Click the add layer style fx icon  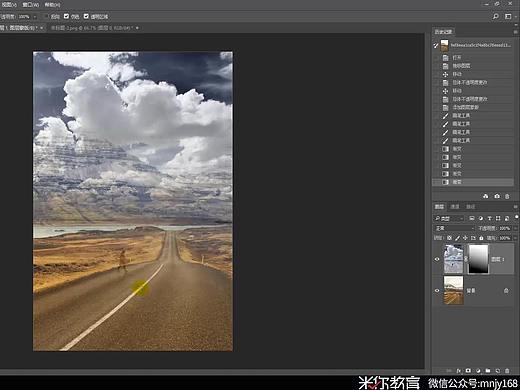click(x=459, y=371)
